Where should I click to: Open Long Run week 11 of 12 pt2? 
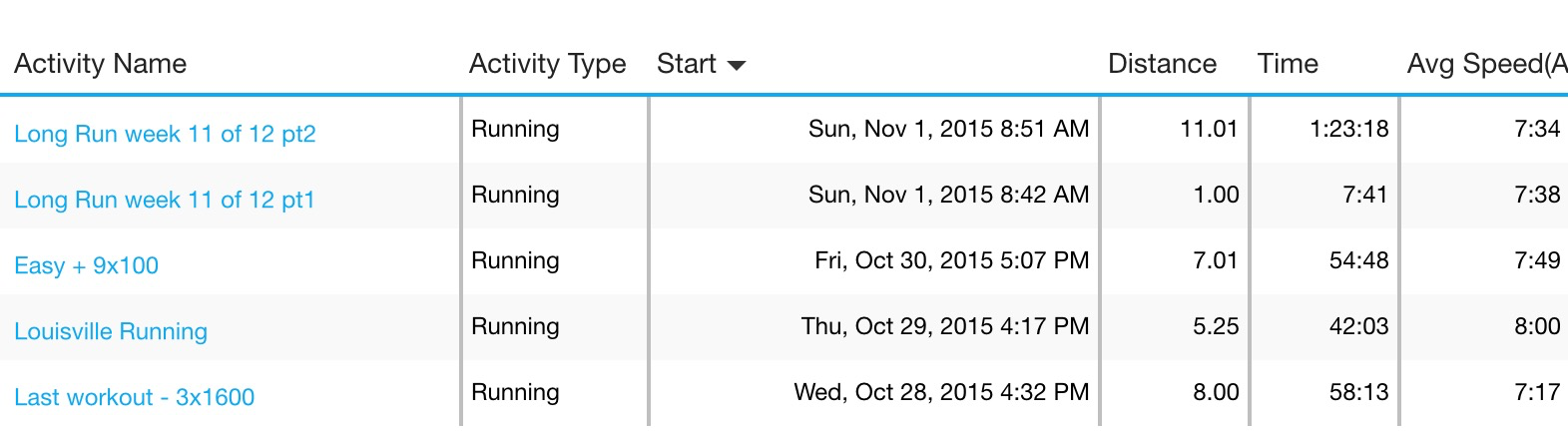tap(165, 134)
